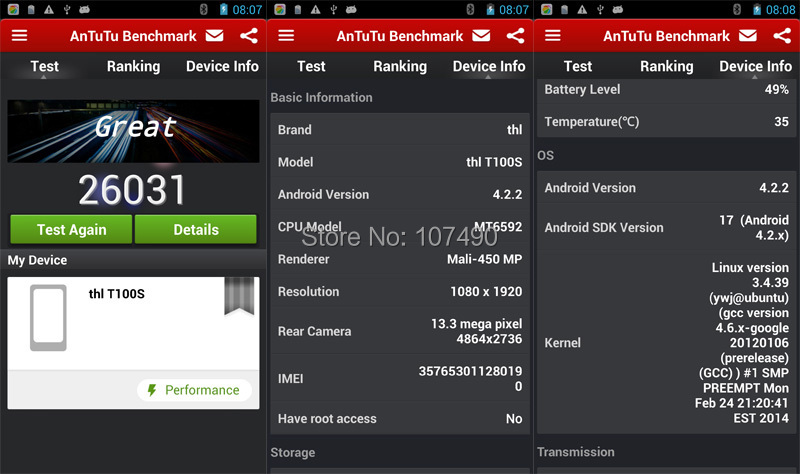Tap the Rear Camera row
This screenshot has height=474, width=800.
pos(400,331)
